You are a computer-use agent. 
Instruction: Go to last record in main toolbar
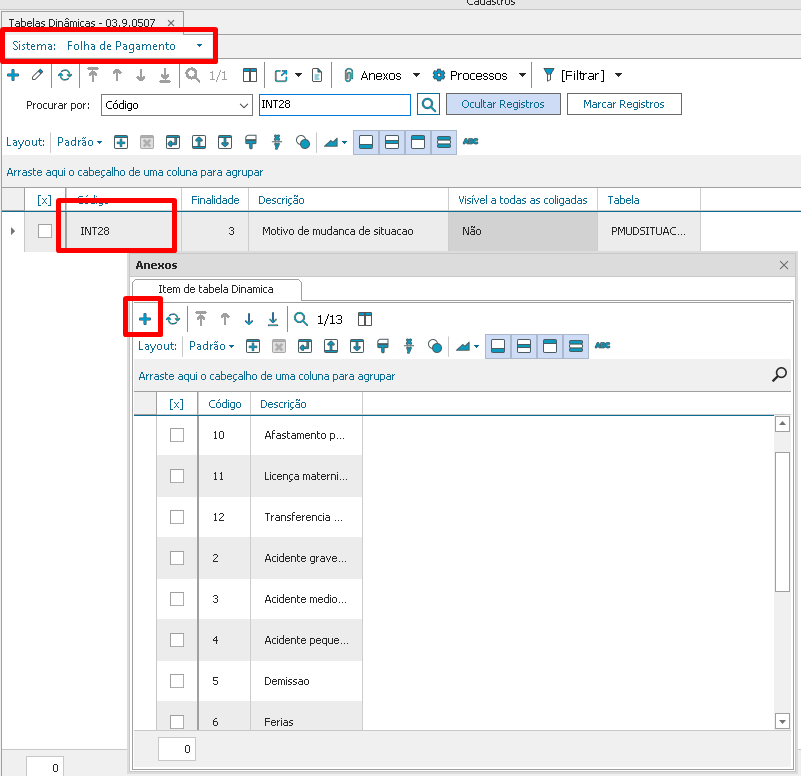pos(164,76)
